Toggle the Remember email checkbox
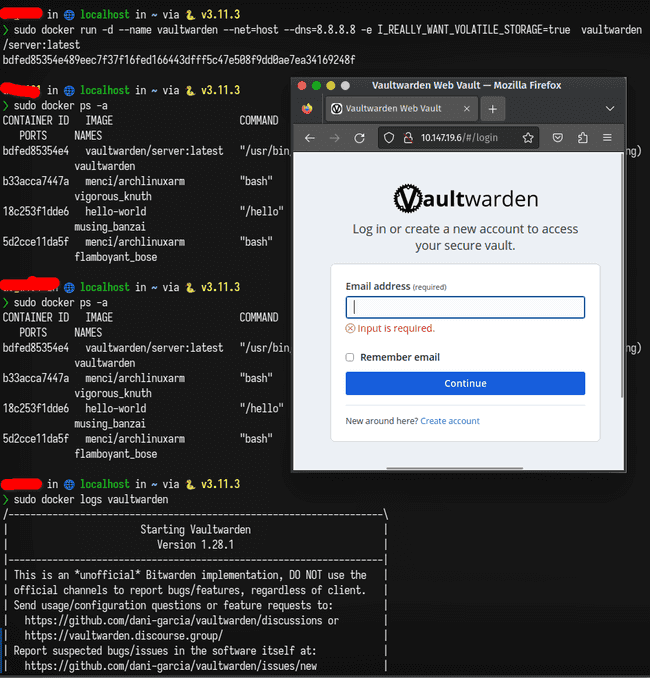Viewport: 650px width, 678px height. [x=349, y=357]
